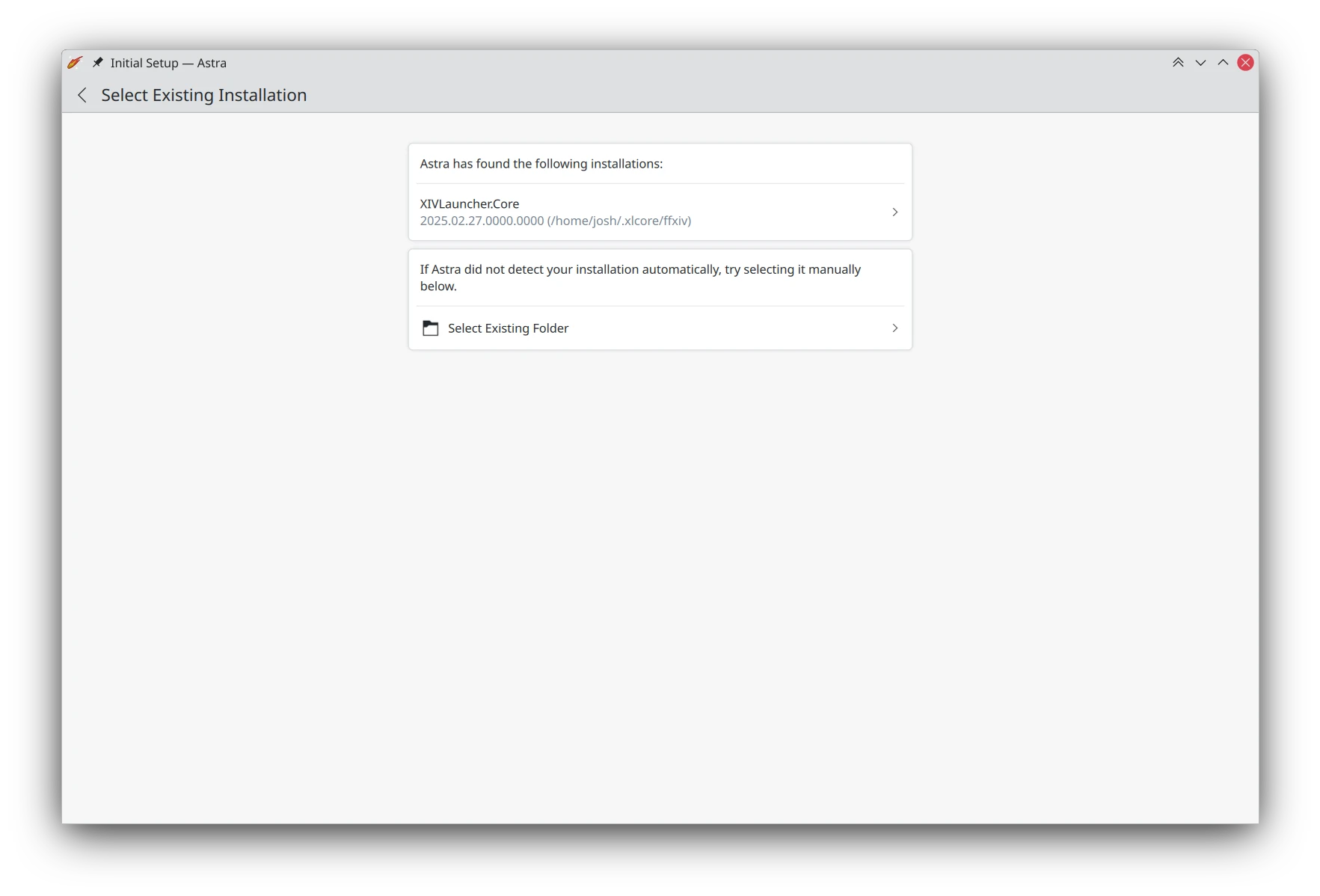Toggle the pin icon in title bar
The width and height of the screenshot is (1320, 896).
click(x=98, y=63)
